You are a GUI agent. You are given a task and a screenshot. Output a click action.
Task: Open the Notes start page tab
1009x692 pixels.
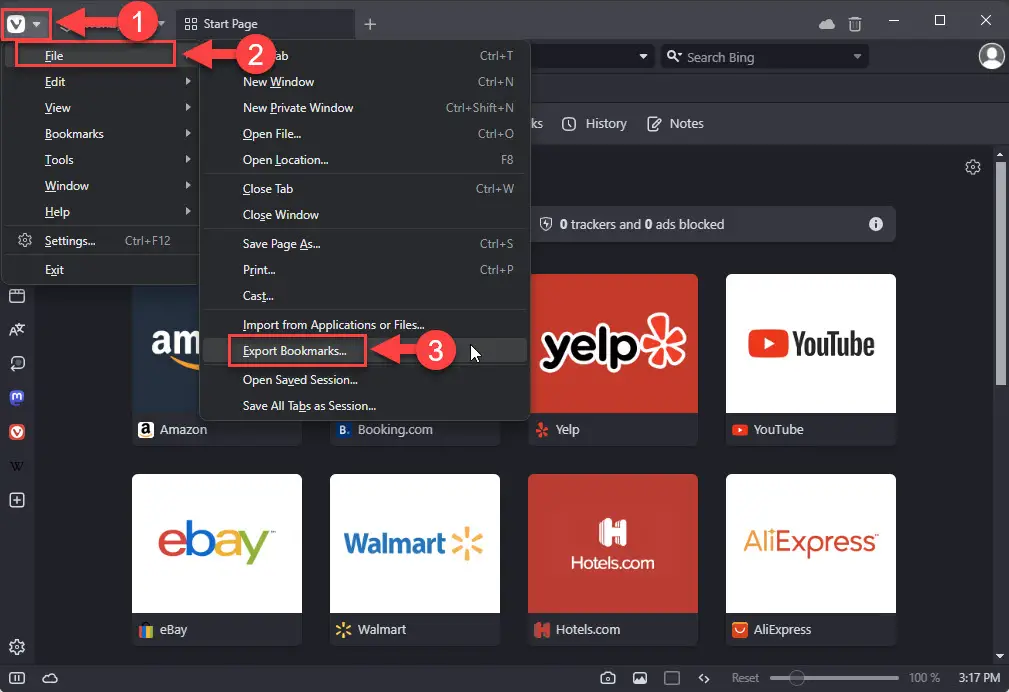coord(676,124)
